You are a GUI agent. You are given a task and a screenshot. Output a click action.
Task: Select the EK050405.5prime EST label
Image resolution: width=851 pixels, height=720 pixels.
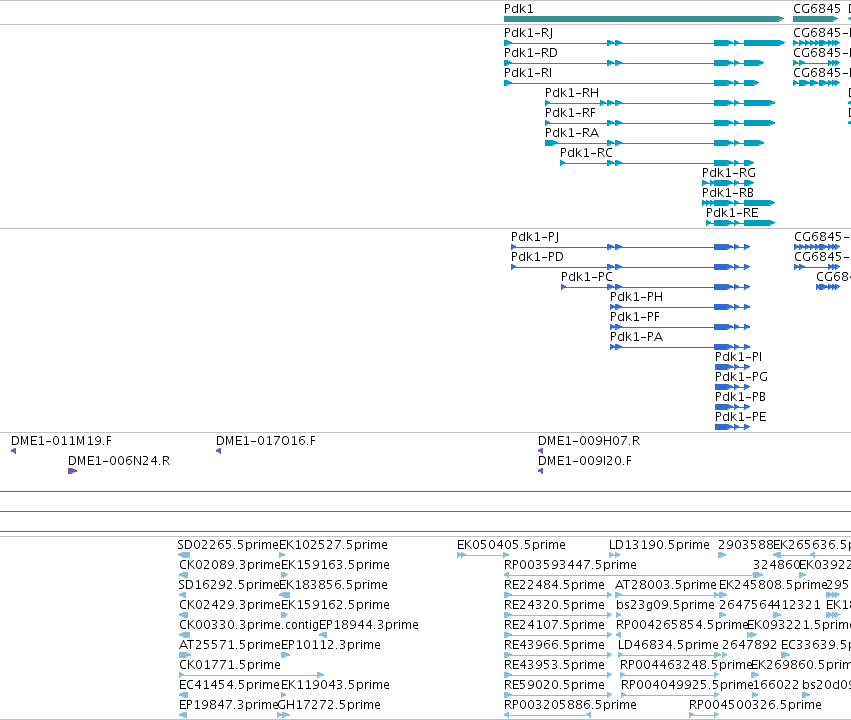click(511, 545)
